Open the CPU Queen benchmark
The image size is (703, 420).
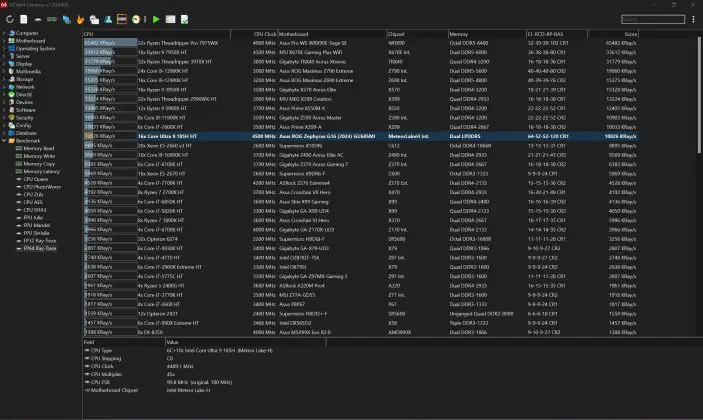(35, 179)
